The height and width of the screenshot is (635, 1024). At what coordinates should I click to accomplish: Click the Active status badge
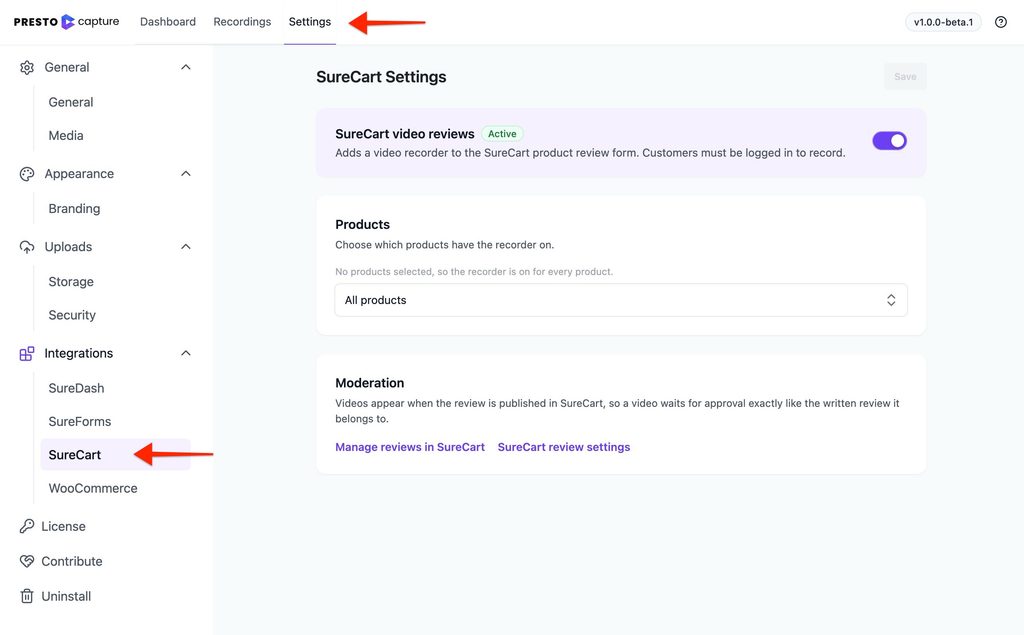502,134
